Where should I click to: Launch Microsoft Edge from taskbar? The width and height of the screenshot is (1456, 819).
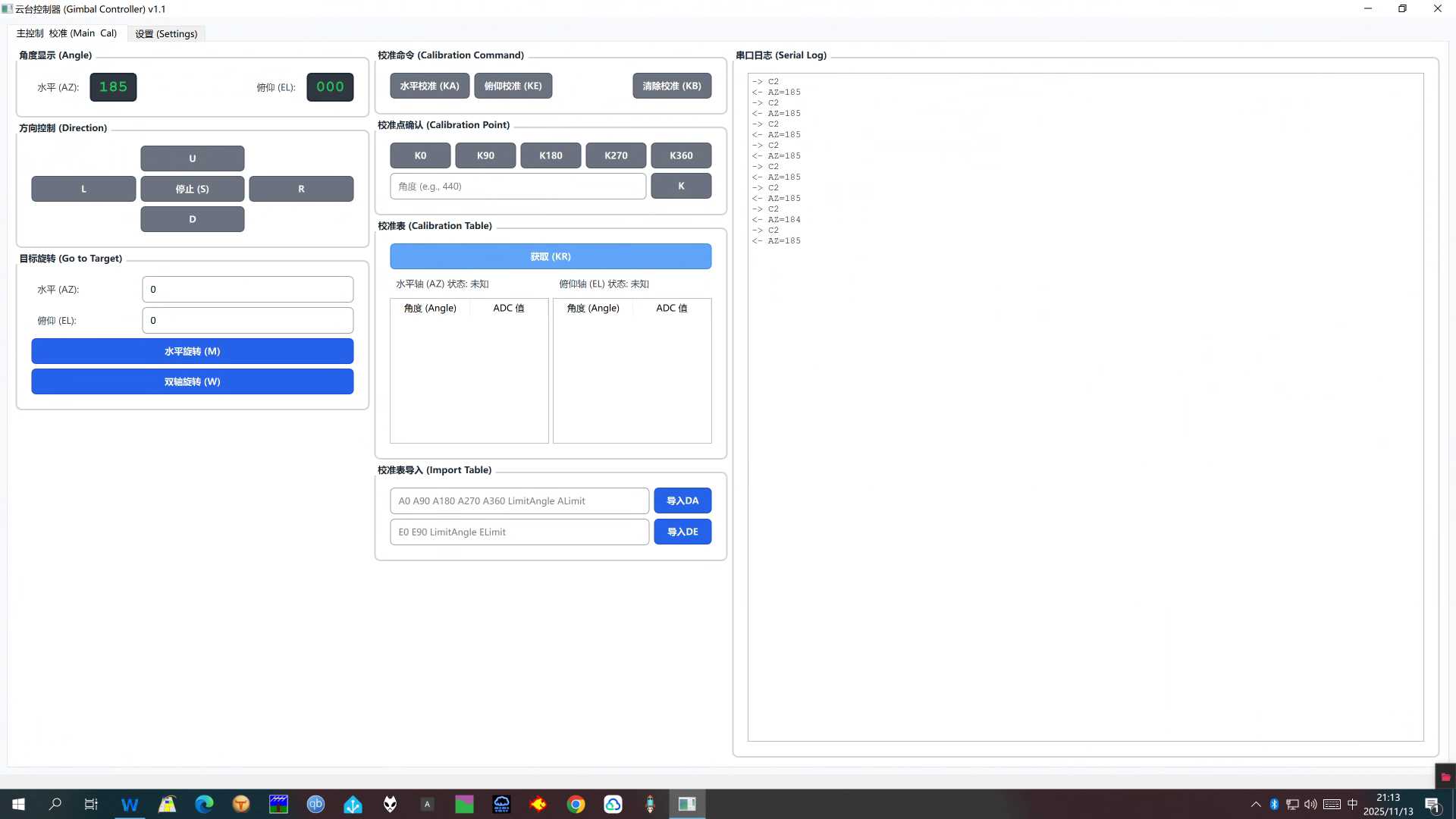204,805
